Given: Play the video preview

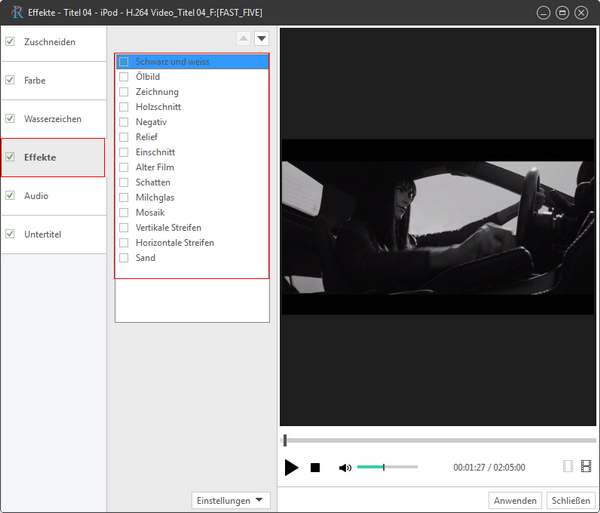Looking at the screenshot, I should tap(291, 467).
